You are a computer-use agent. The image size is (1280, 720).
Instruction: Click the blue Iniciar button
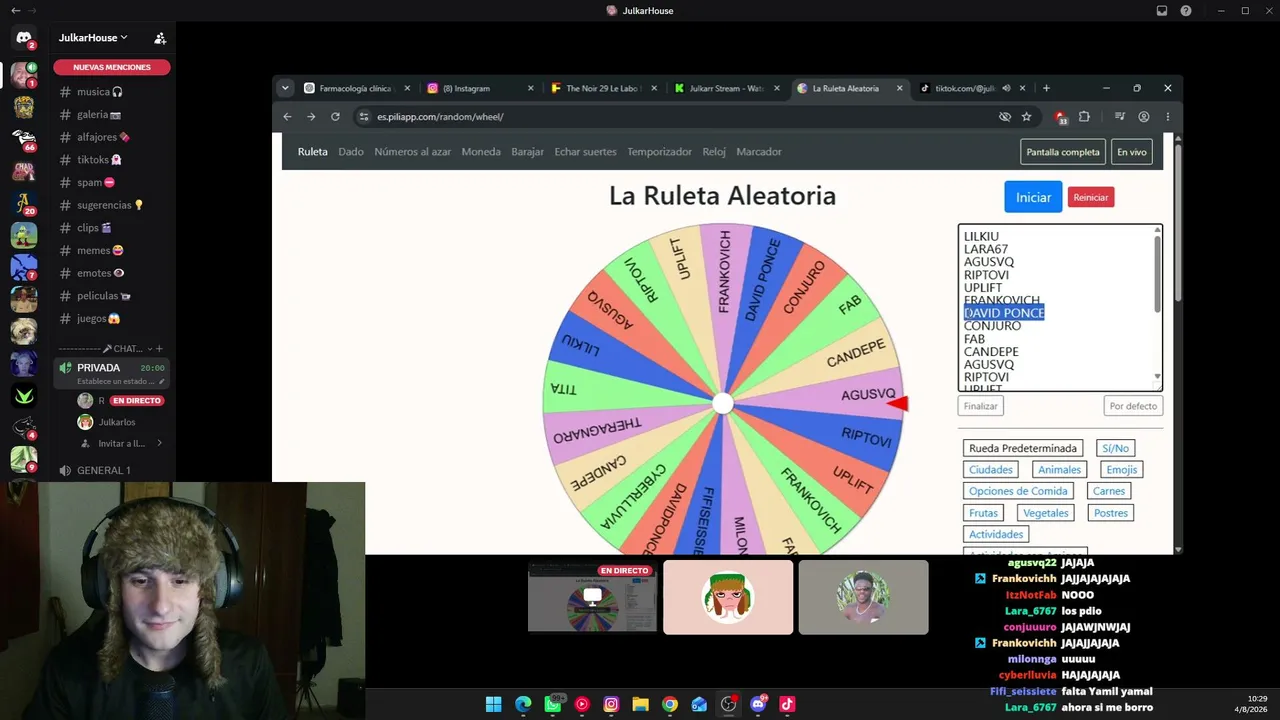coord(1033,197)
